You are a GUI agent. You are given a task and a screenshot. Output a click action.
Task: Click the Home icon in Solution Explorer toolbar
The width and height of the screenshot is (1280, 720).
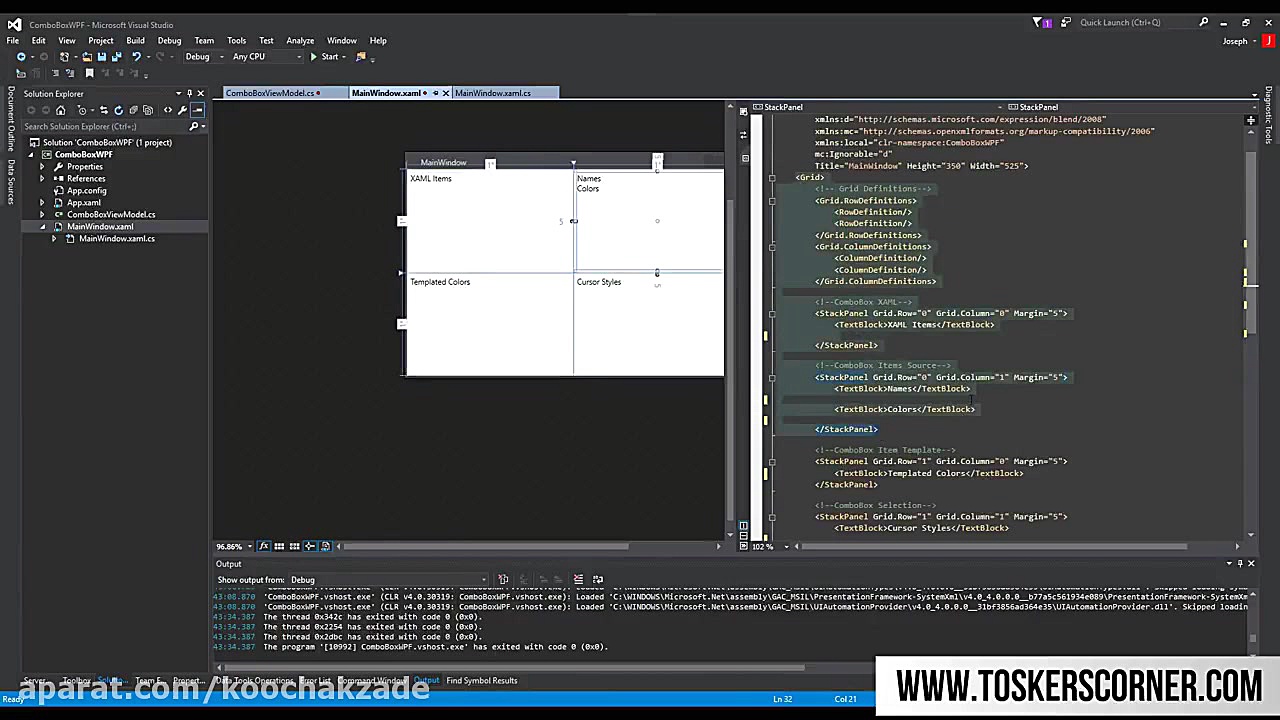coord(61,110)
